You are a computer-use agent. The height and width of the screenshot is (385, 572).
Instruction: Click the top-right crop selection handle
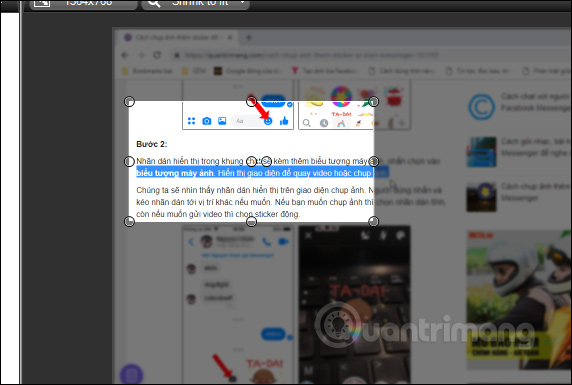(374, 101)
